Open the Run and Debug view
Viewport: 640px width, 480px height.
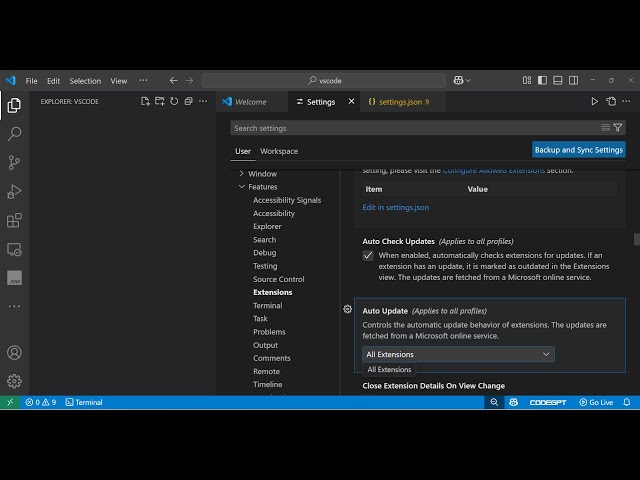coord(14,192)
